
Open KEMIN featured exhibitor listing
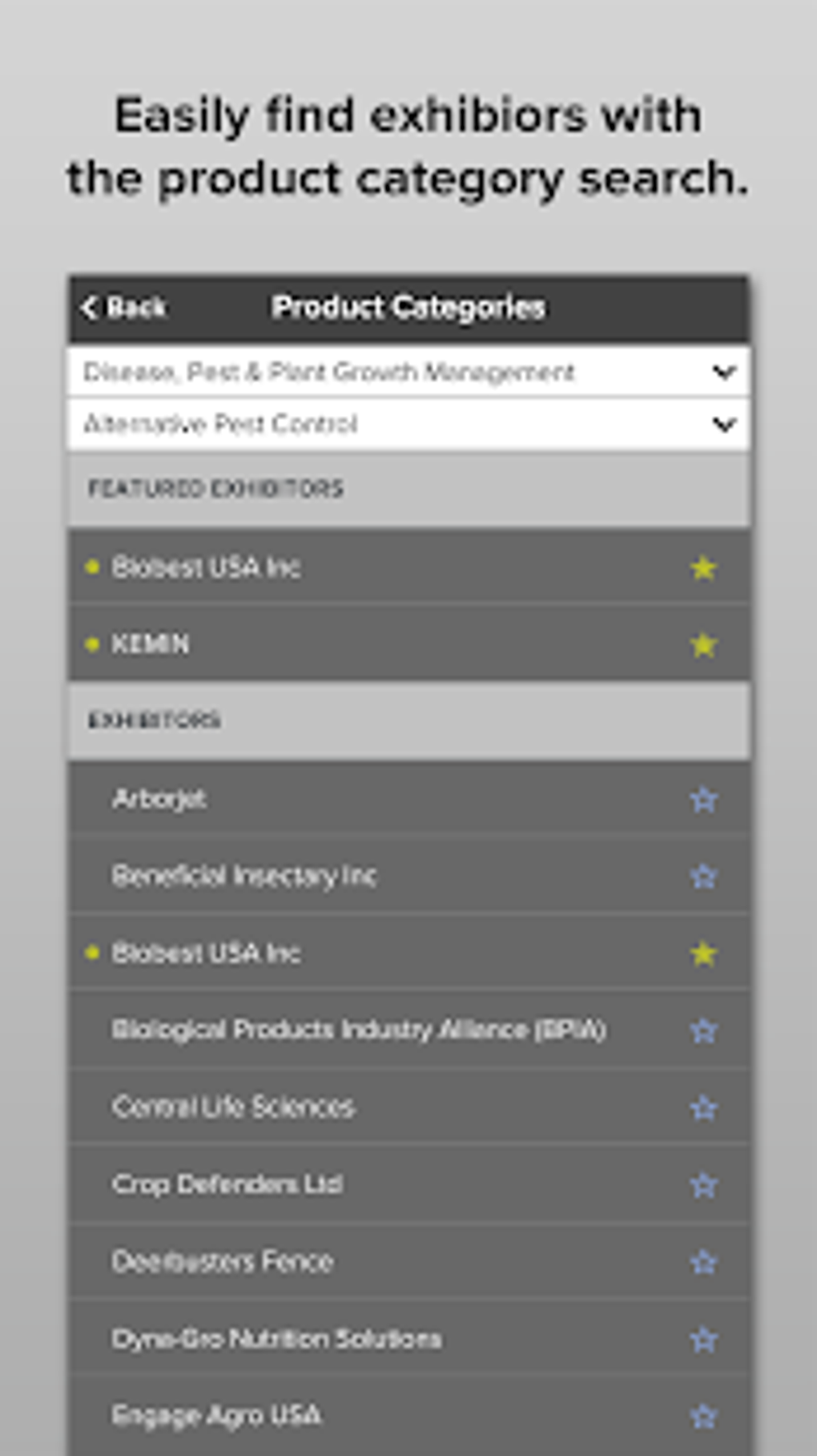pos(151,644)
